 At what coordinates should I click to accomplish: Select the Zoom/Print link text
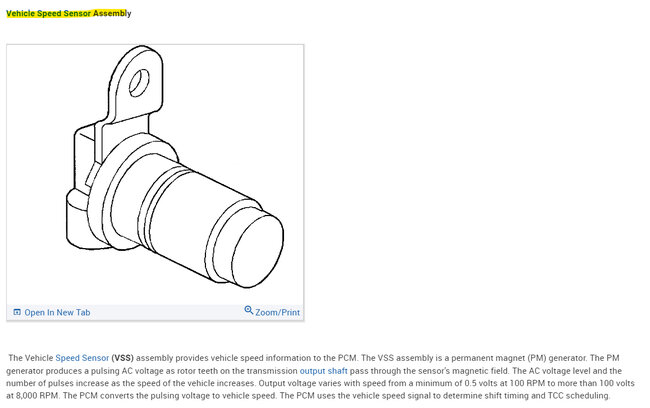277,312
